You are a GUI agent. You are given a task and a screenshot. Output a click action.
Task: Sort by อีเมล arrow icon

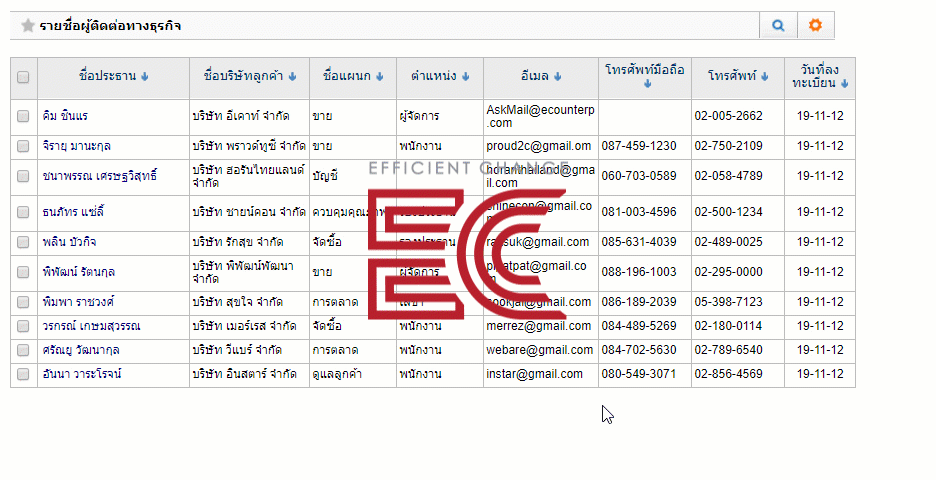point(558,76)
